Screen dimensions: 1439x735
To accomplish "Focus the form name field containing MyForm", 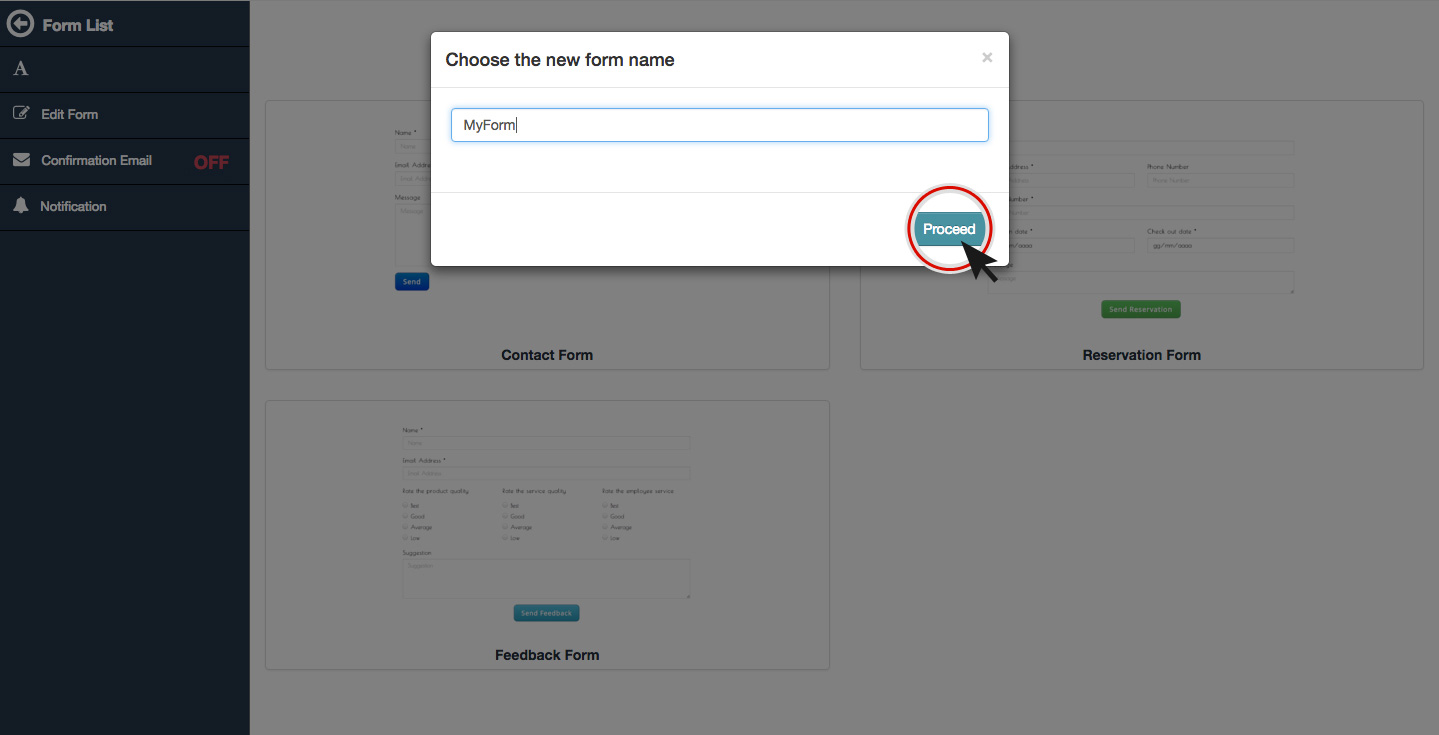I will [x=719, y=125].
